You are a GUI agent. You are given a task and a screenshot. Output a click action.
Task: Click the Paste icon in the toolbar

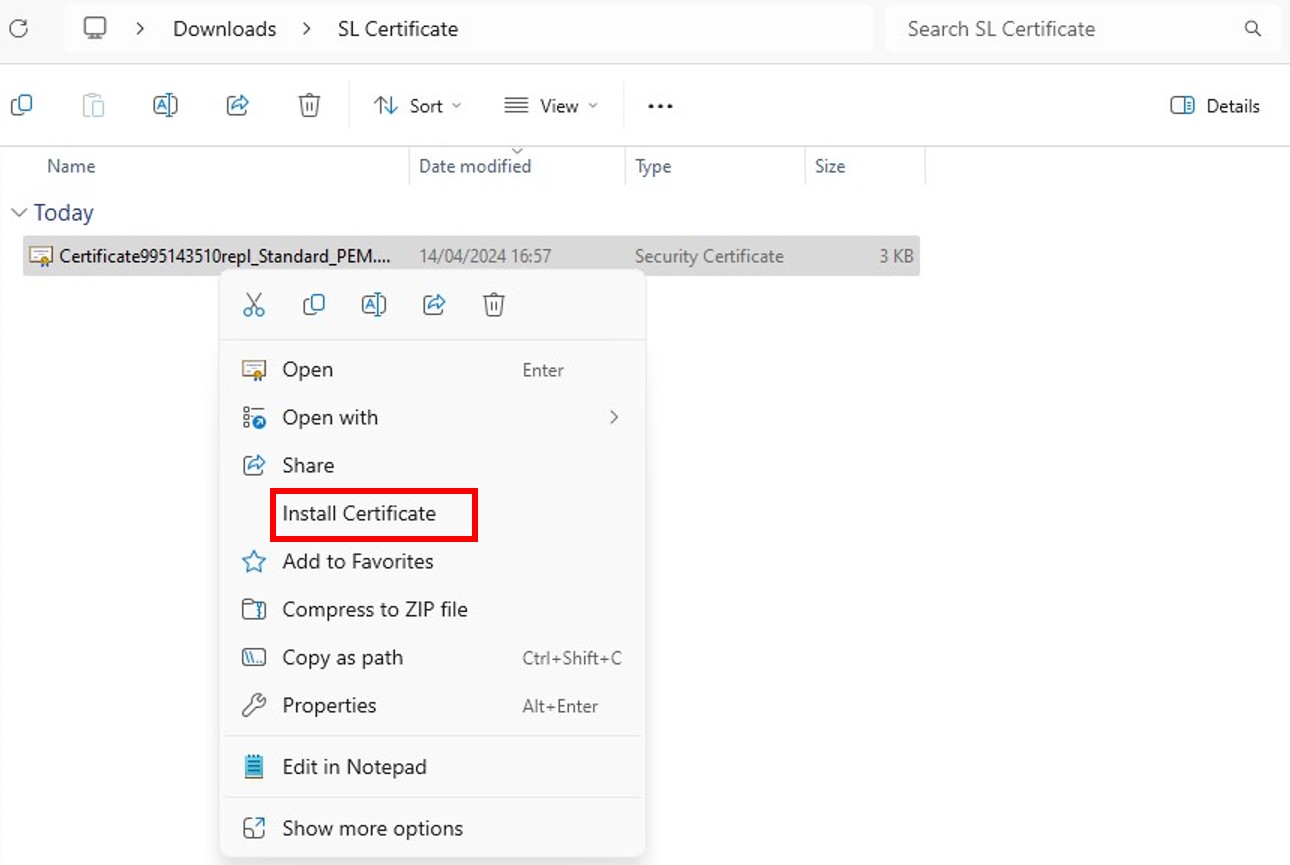click(93, 104)
